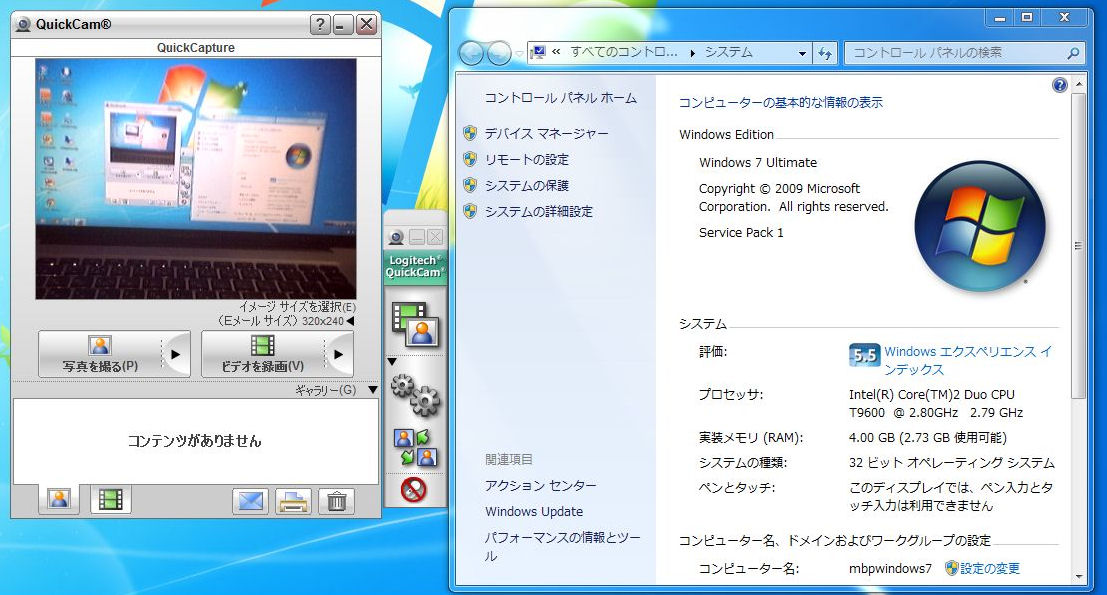Open システムの保護
The width and height of the screenshot is (1107, 595).
pos(527,186)
